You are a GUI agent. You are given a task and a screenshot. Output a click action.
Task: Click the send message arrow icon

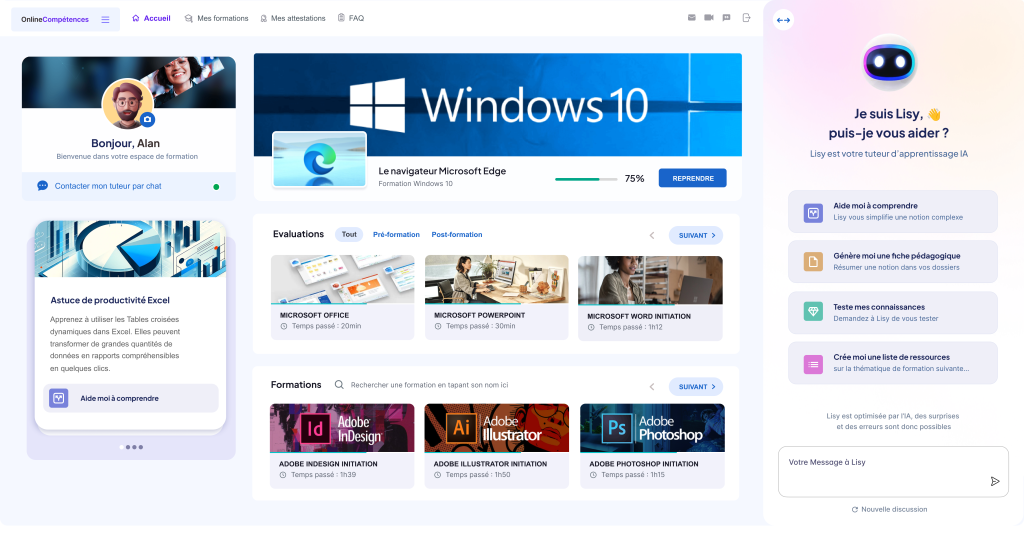click(995, 481)
